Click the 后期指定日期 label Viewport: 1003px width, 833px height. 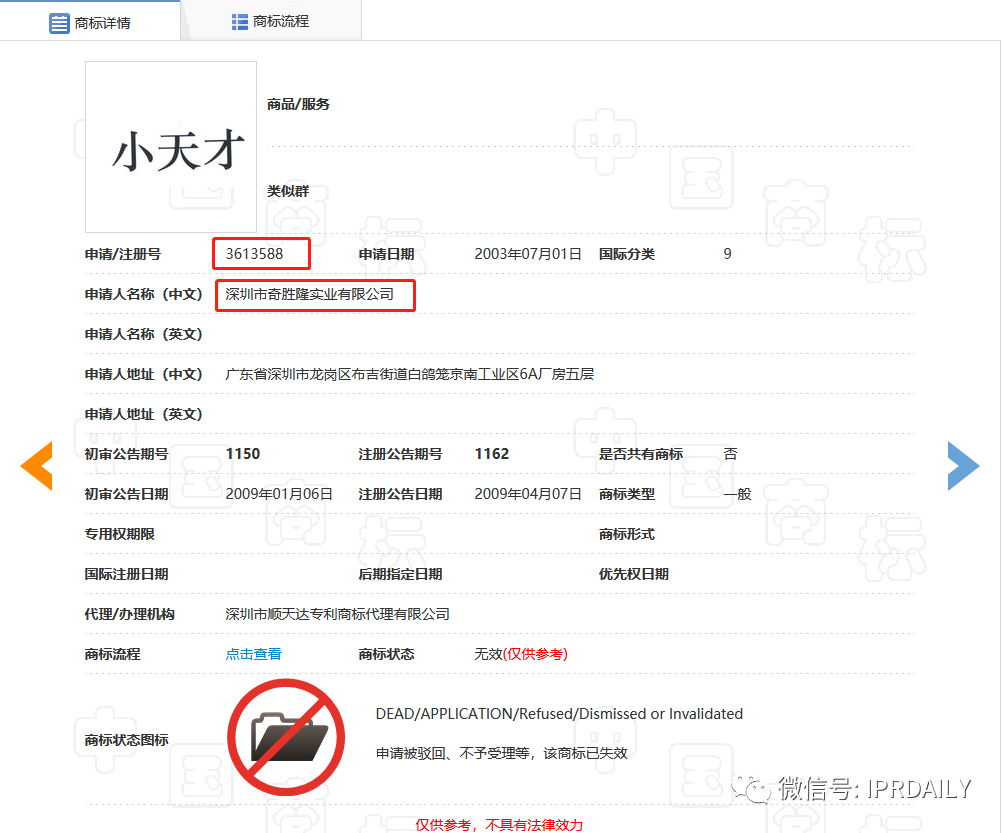click(x=400, y=574)
